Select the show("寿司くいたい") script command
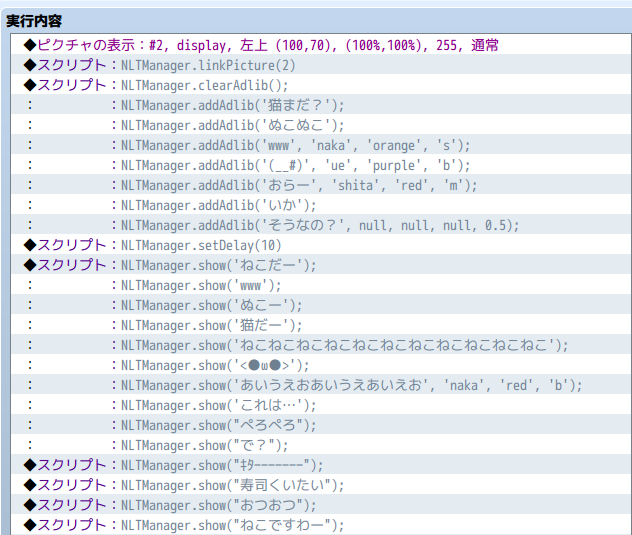This screenshot has width=632, height=535. point(321,485)
